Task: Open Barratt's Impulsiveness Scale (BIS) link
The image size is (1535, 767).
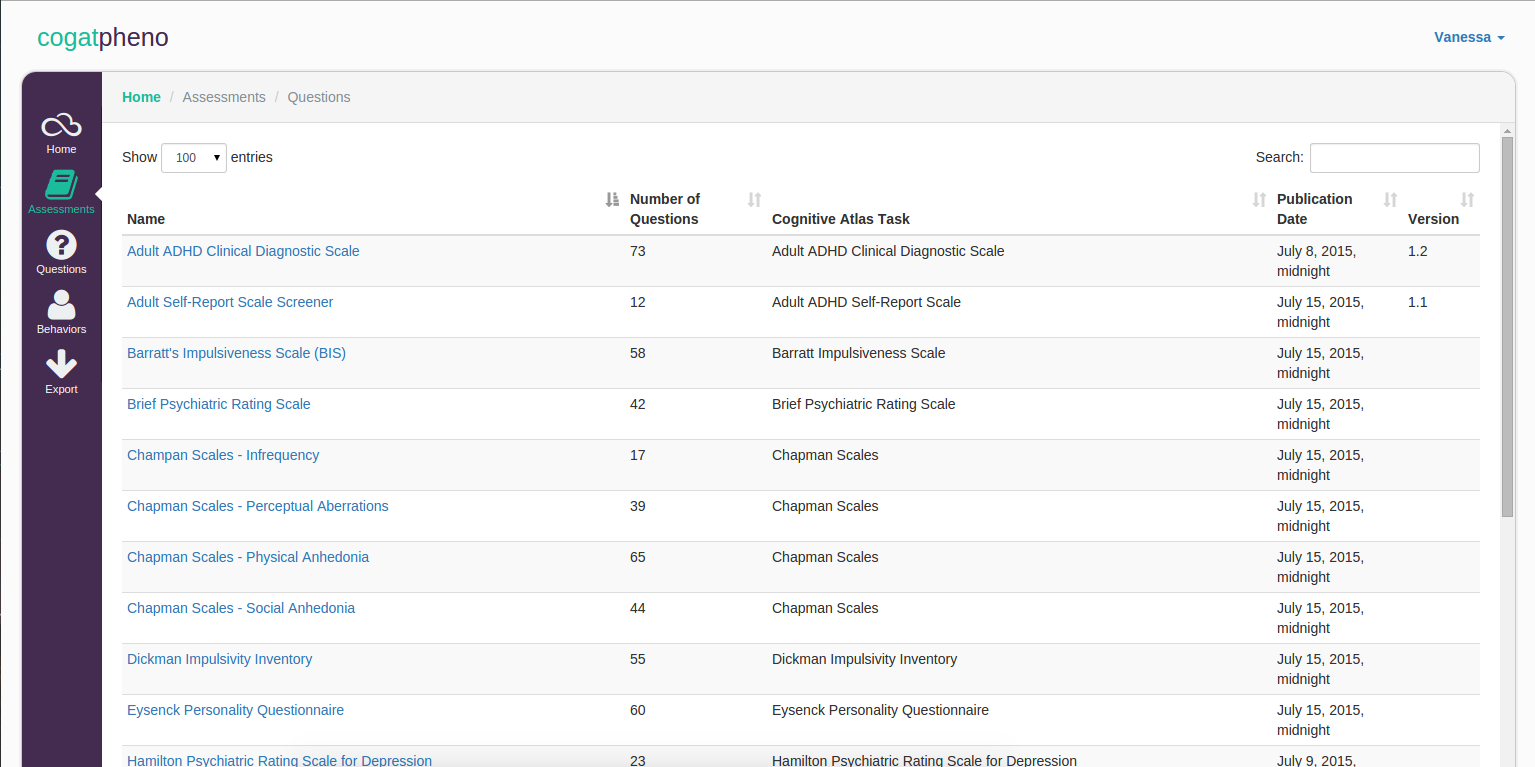Action: click(236, 353)
